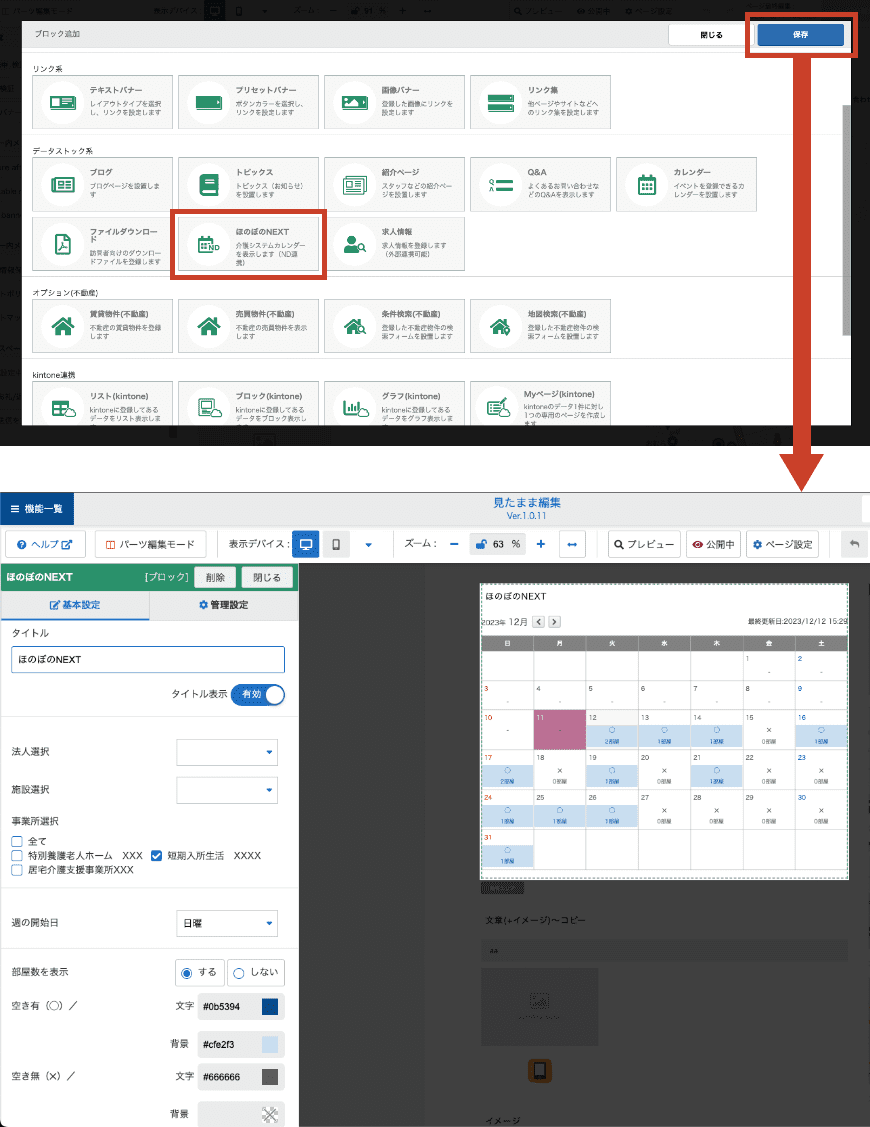
Task: Toggle the タイトル表示 switch
Action: (x=258, y=694)
